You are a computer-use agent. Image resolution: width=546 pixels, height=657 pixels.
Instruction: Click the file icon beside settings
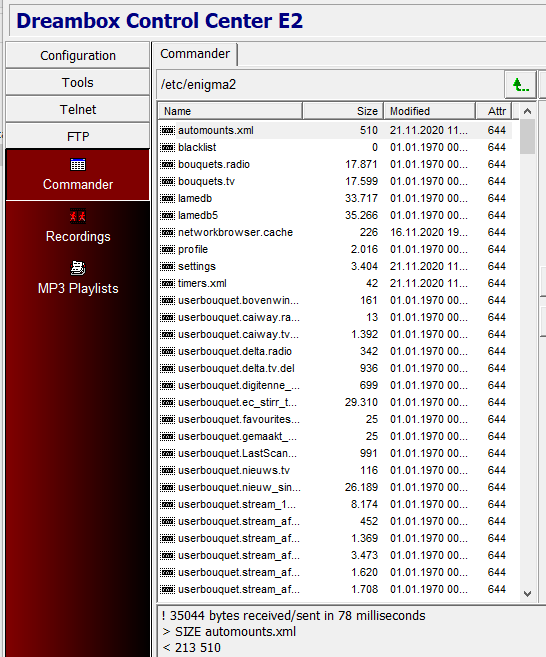tap(168, 266)
